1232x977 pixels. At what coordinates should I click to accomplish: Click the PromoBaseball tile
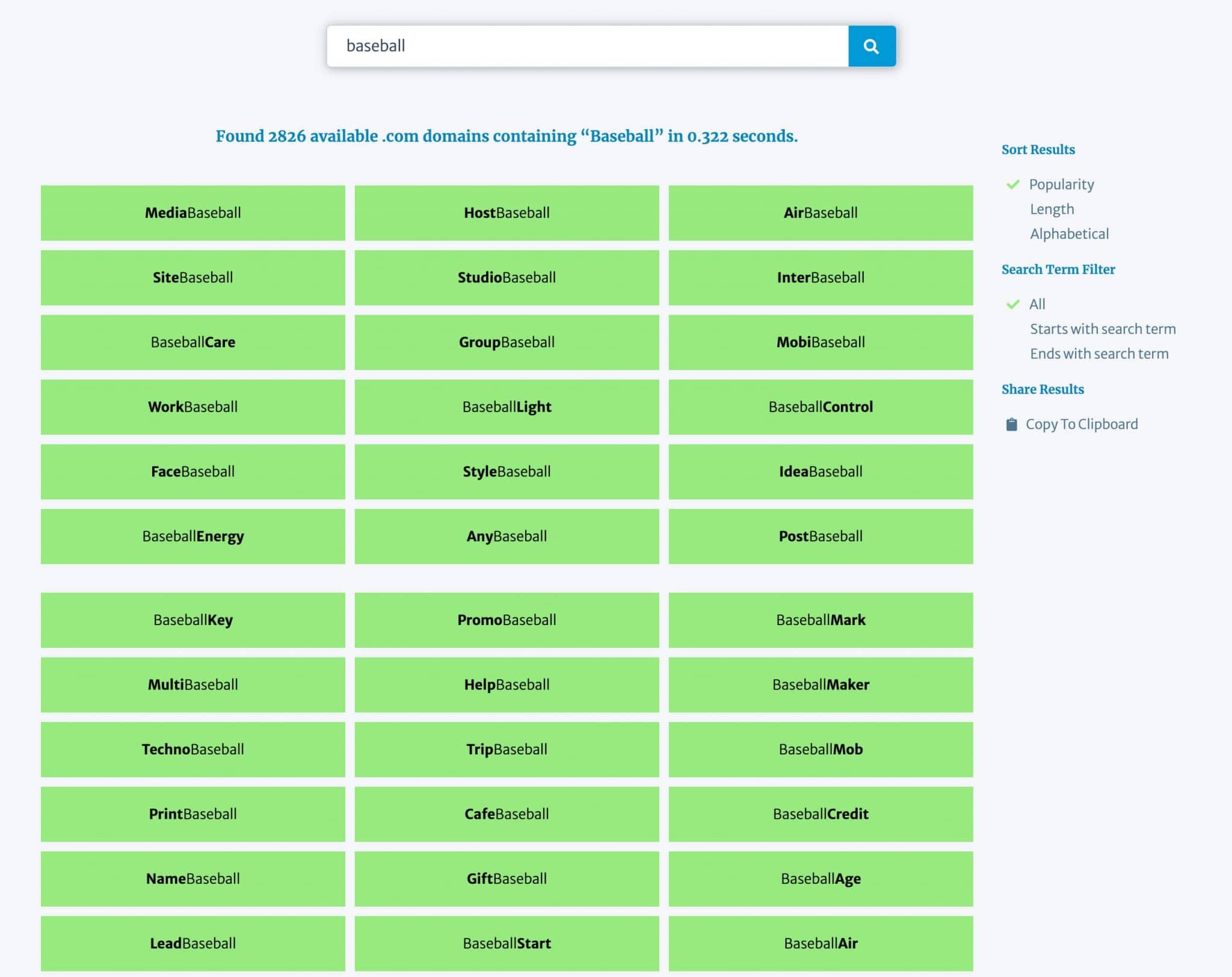507,620
